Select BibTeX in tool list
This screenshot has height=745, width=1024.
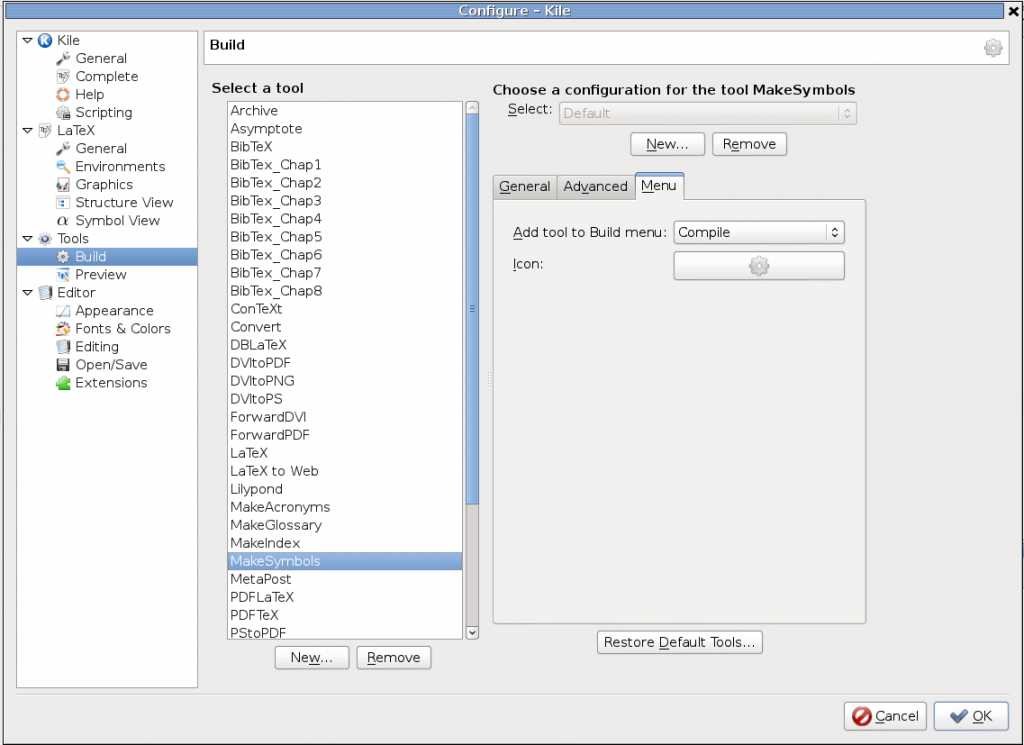(x=345, y=147)
